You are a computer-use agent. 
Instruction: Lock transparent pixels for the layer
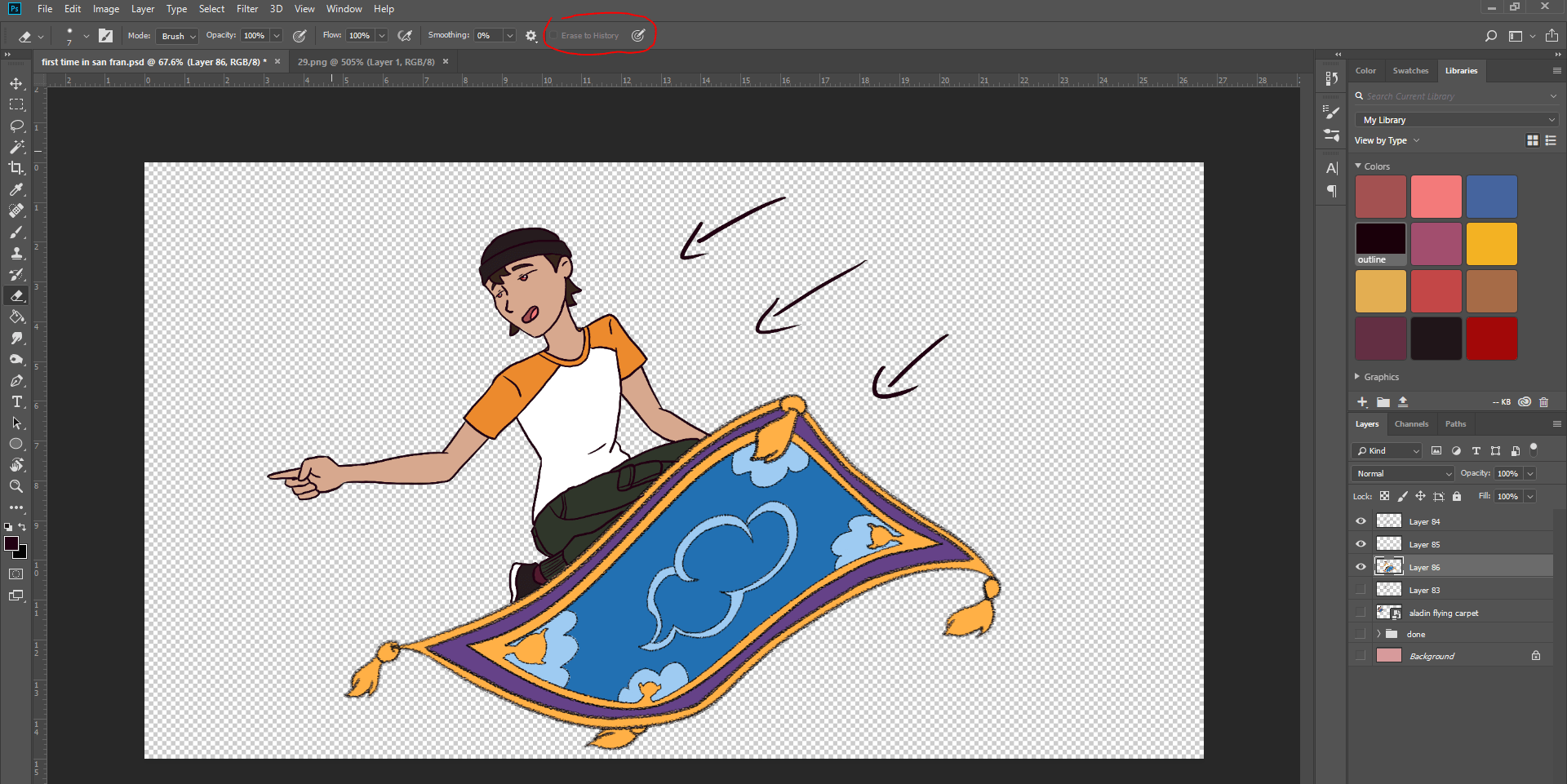pyautogui.click(x=1385, y=496)
